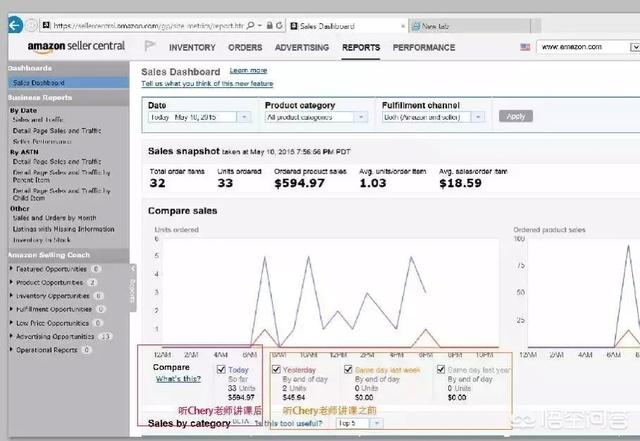The height and width of the screenshot is (441, 640).
Task: Collapse the sidebar using the Reports handle
Action: tap(133, 289)
